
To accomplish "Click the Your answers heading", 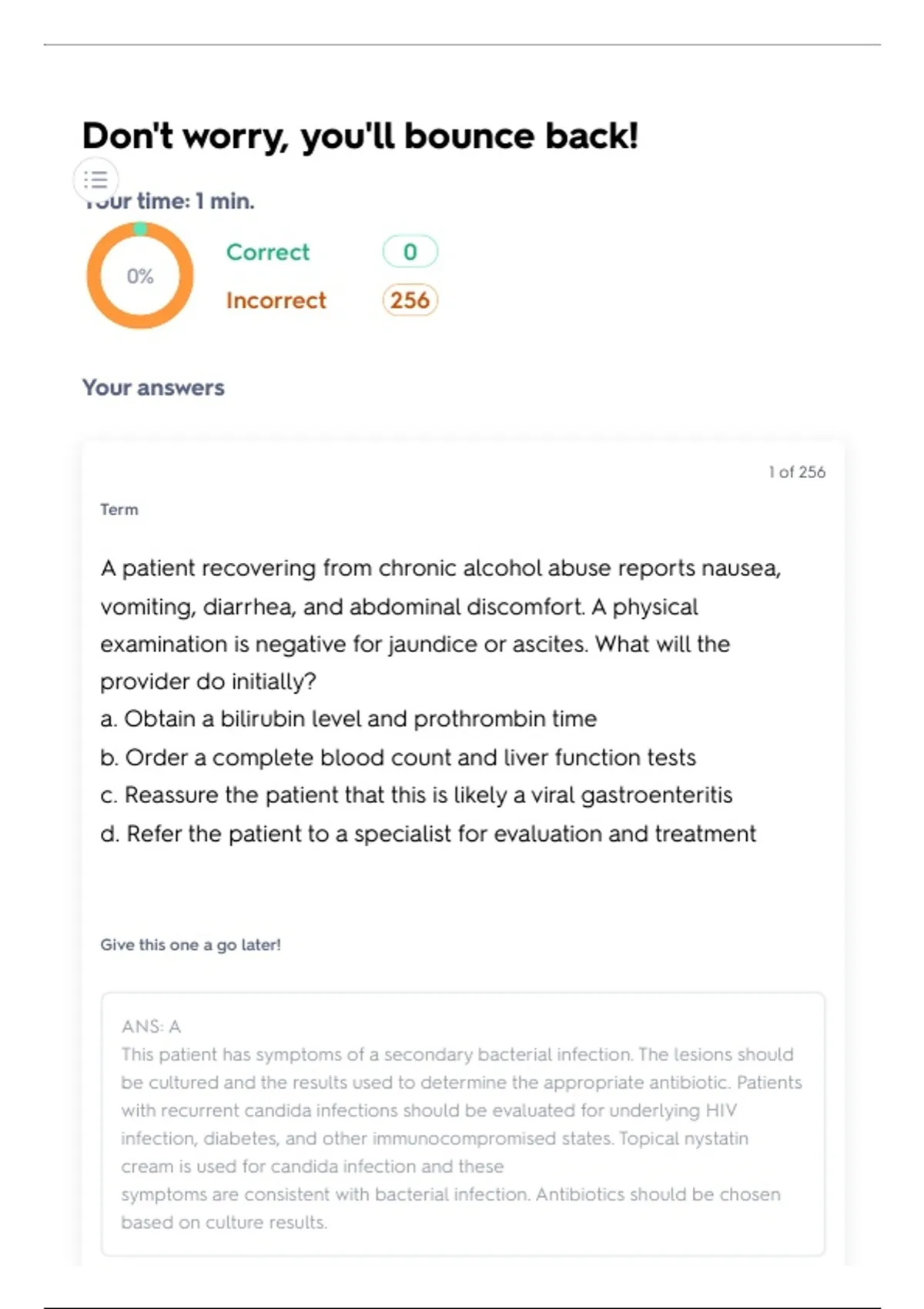I will (x=153, y=387).
